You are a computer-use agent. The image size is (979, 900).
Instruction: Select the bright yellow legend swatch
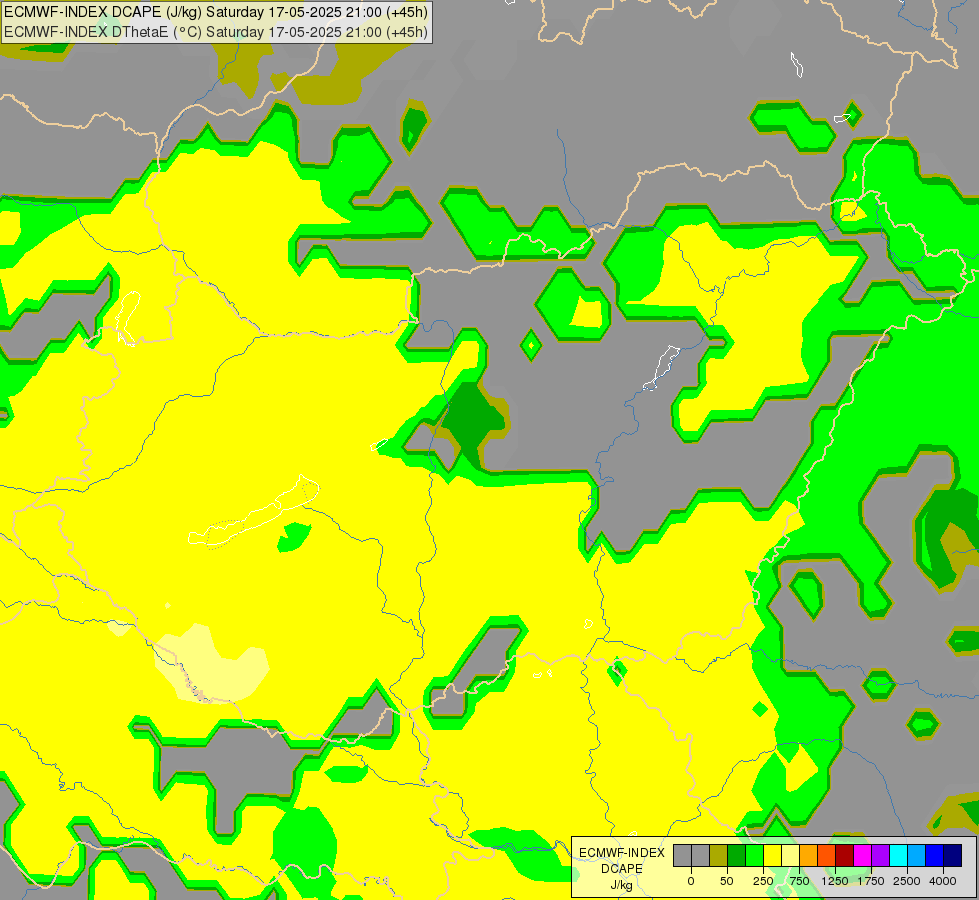pos(772,855)
